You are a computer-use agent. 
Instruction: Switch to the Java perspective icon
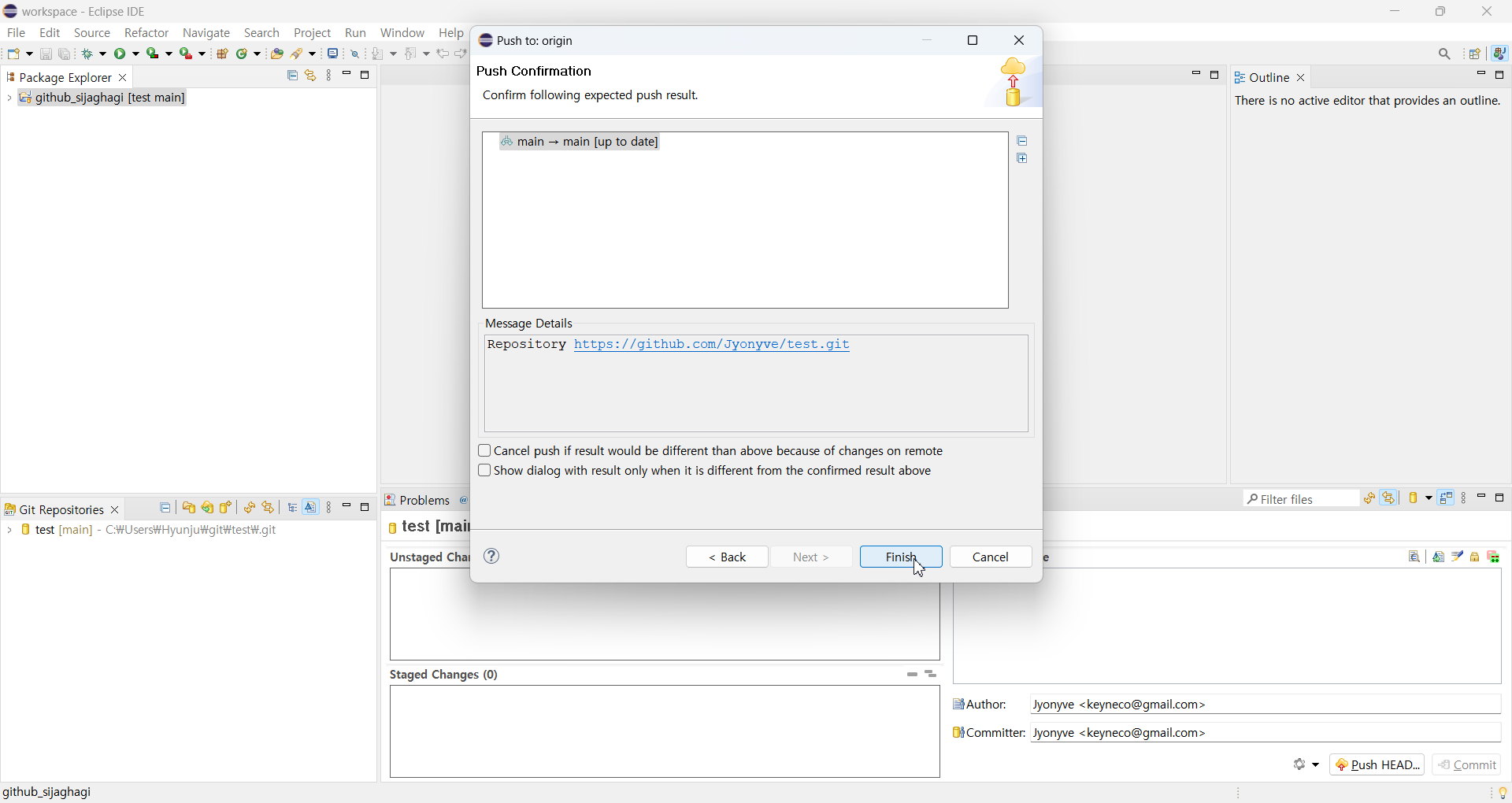coord(1501,54)
